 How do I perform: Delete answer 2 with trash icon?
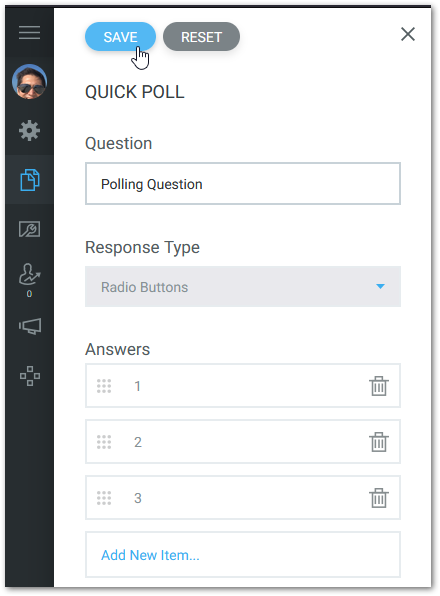pyautogui.click(x=378, y=442)
